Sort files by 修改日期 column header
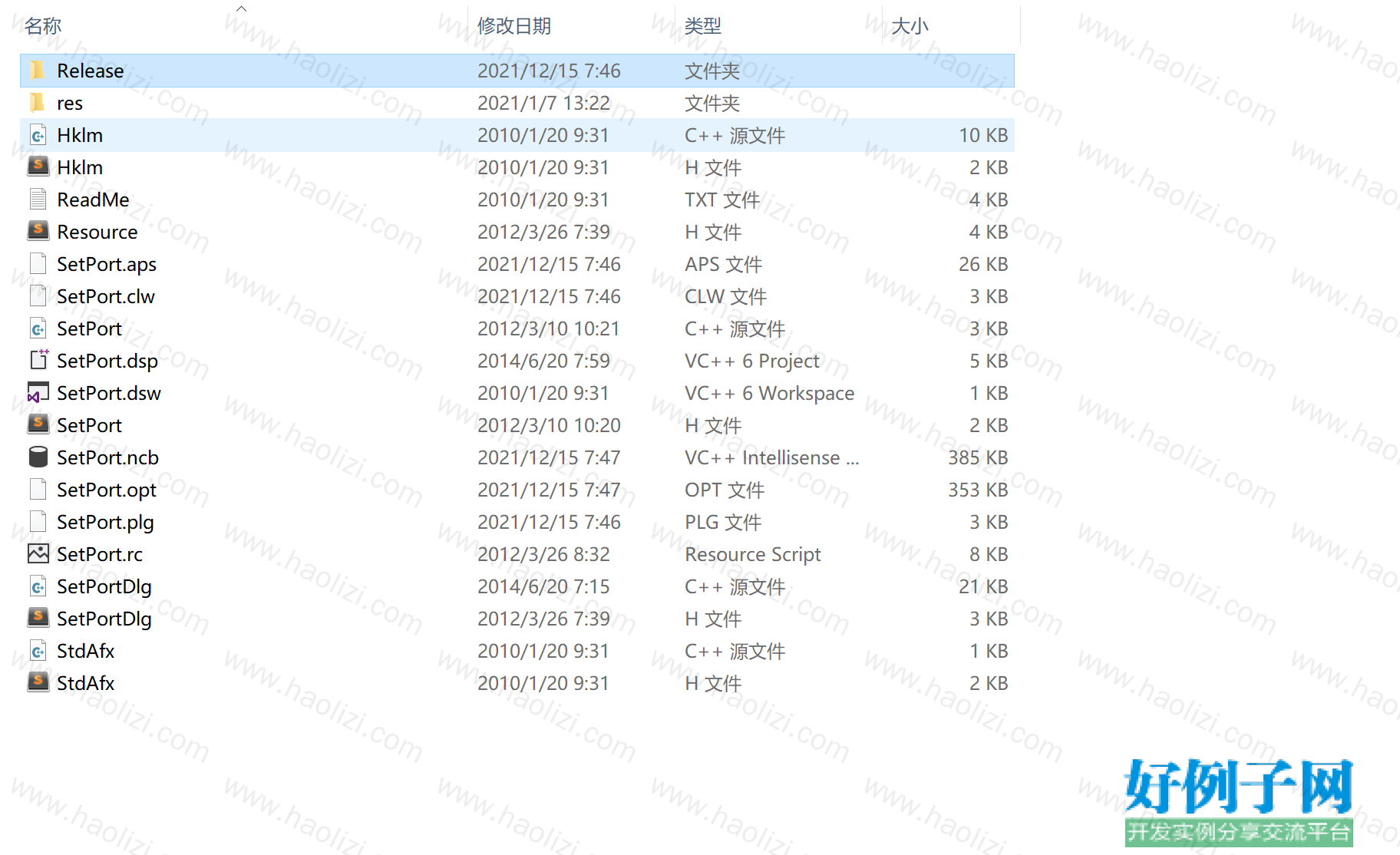 tap(514, 26)
